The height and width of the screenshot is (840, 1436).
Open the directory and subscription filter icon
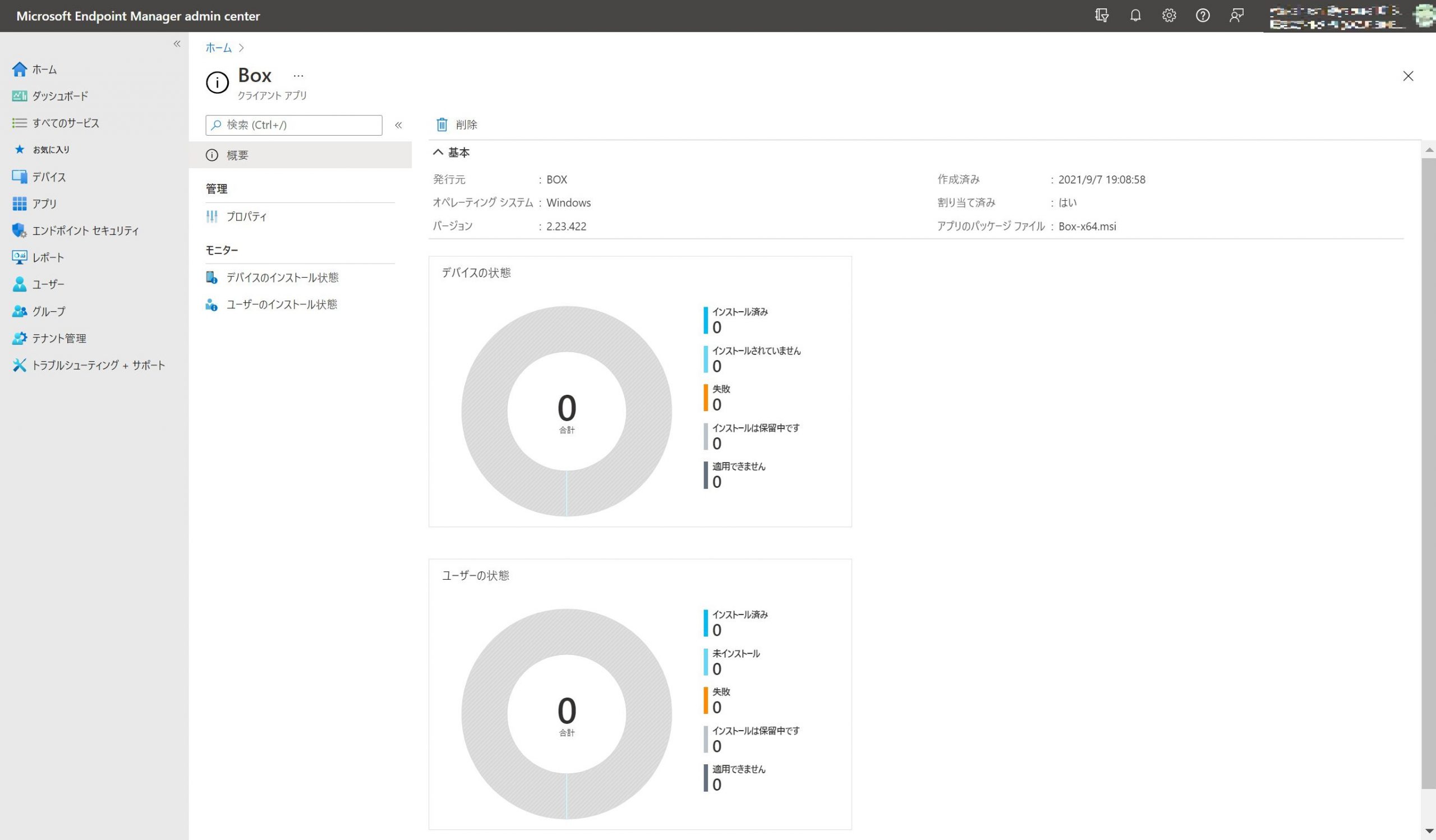click(x=1102, y=15)
